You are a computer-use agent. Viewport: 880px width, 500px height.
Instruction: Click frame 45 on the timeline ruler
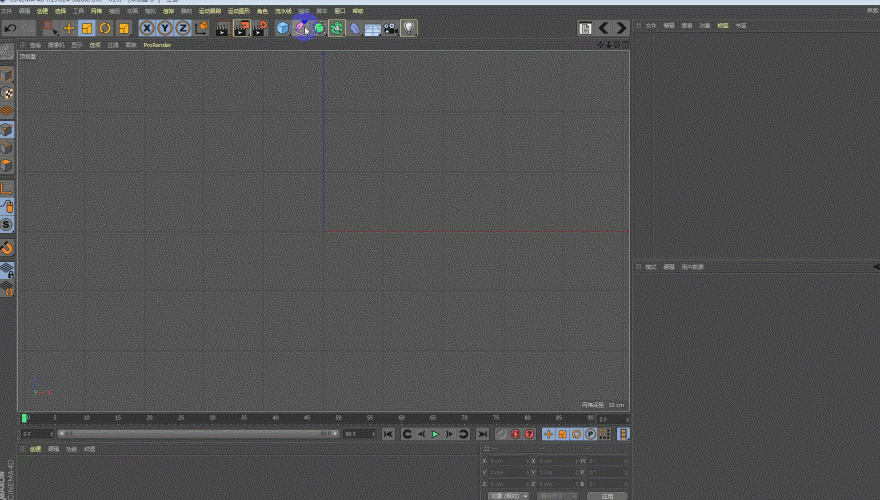(306, 418)
